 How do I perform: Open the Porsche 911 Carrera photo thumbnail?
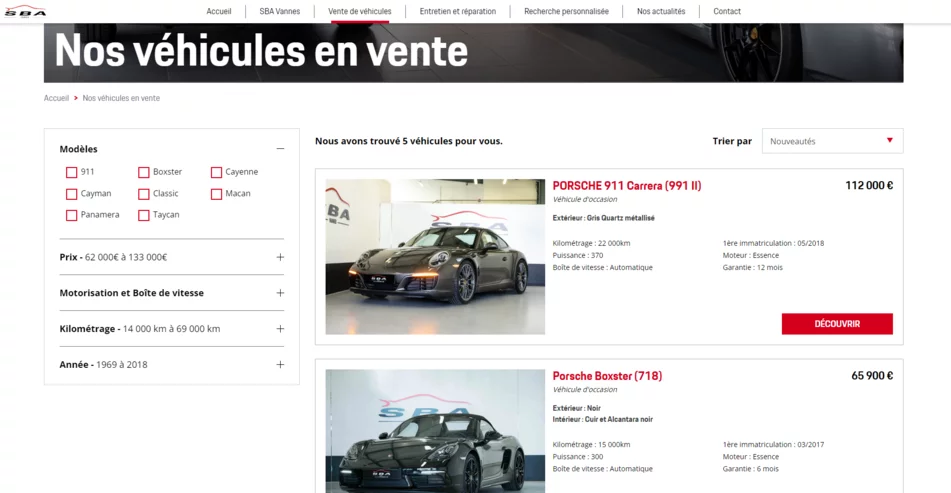click(435, 257)
